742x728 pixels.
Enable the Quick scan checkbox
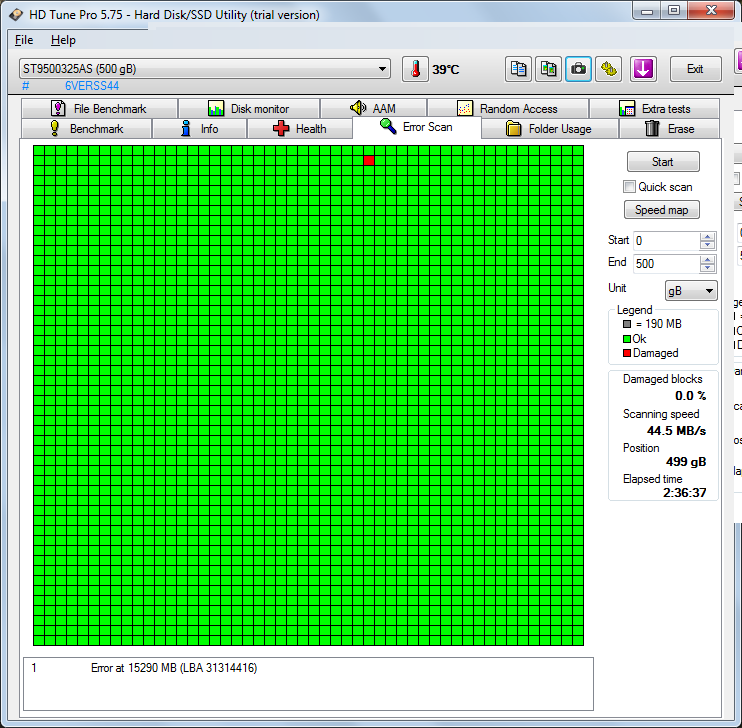click(629, 186)
